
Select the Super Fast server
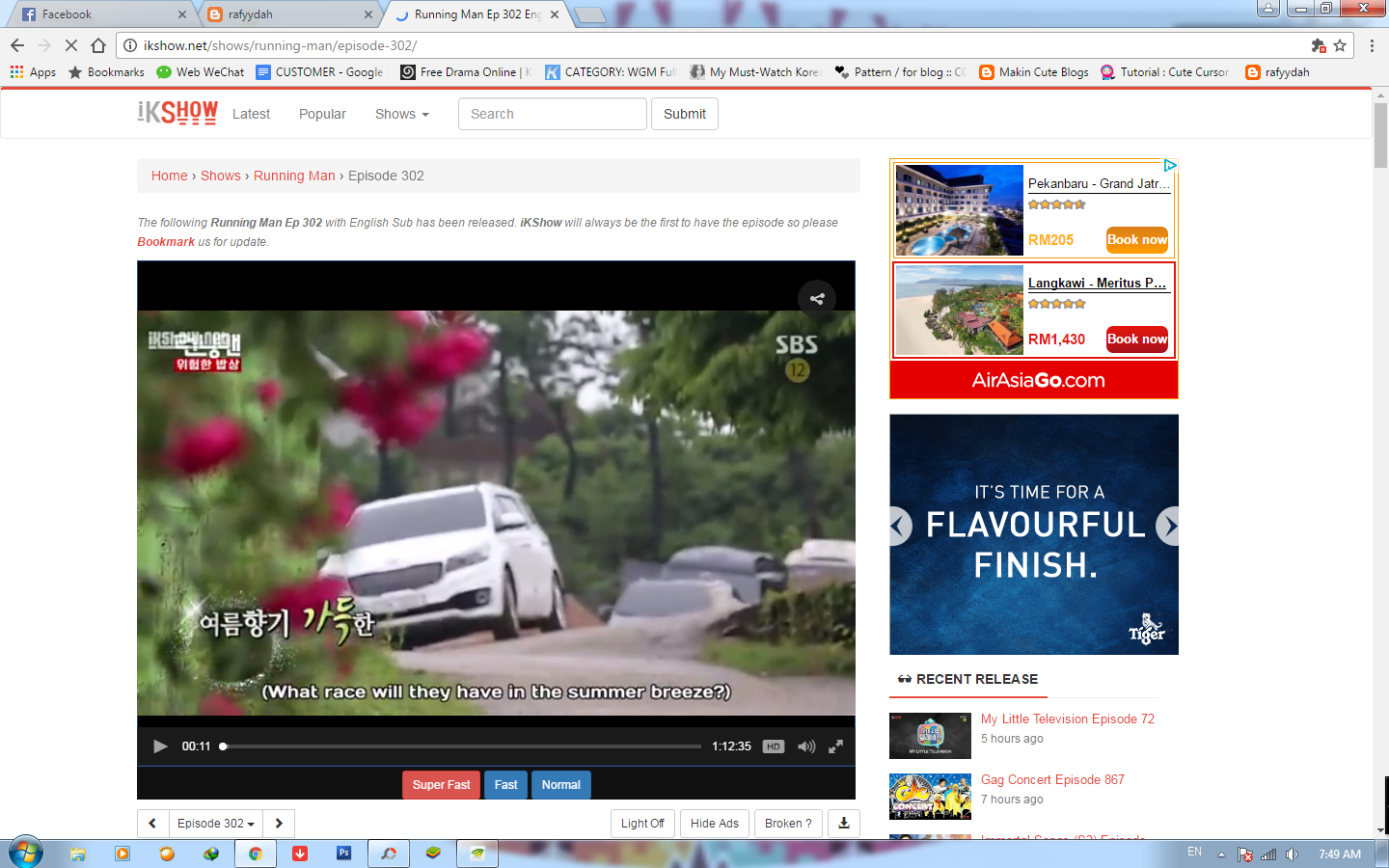[x=442, y=785]
